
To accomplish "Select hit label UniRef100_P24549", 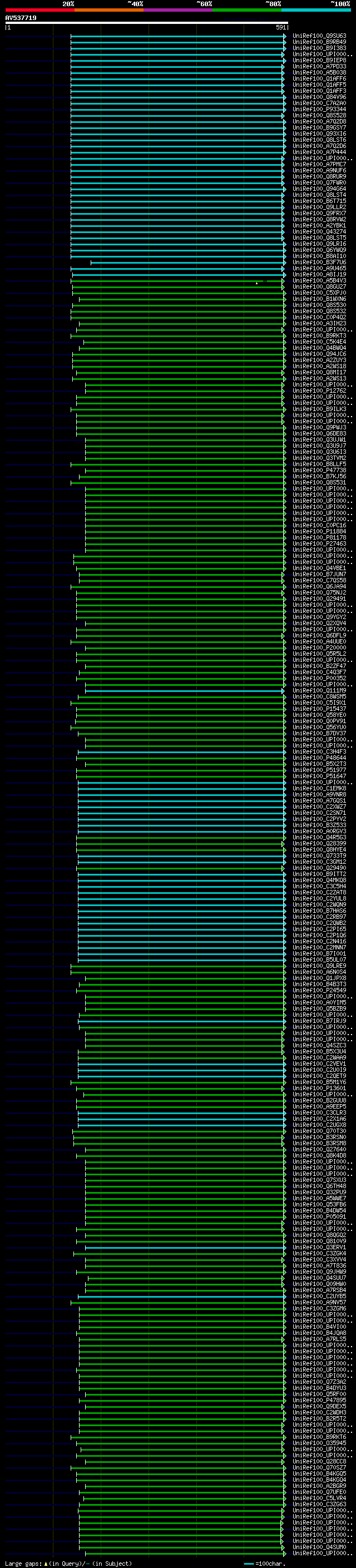I will [x=319, y=990].
